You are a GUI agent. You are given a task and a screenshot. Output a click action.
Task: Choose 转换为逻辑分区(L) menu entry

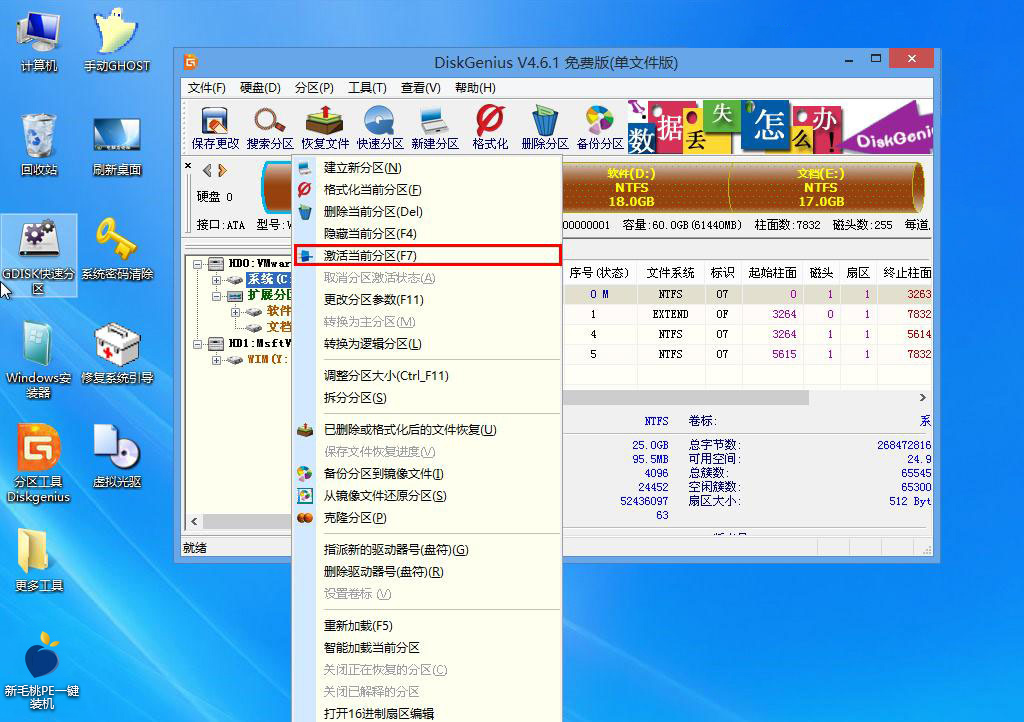point(428,343)
